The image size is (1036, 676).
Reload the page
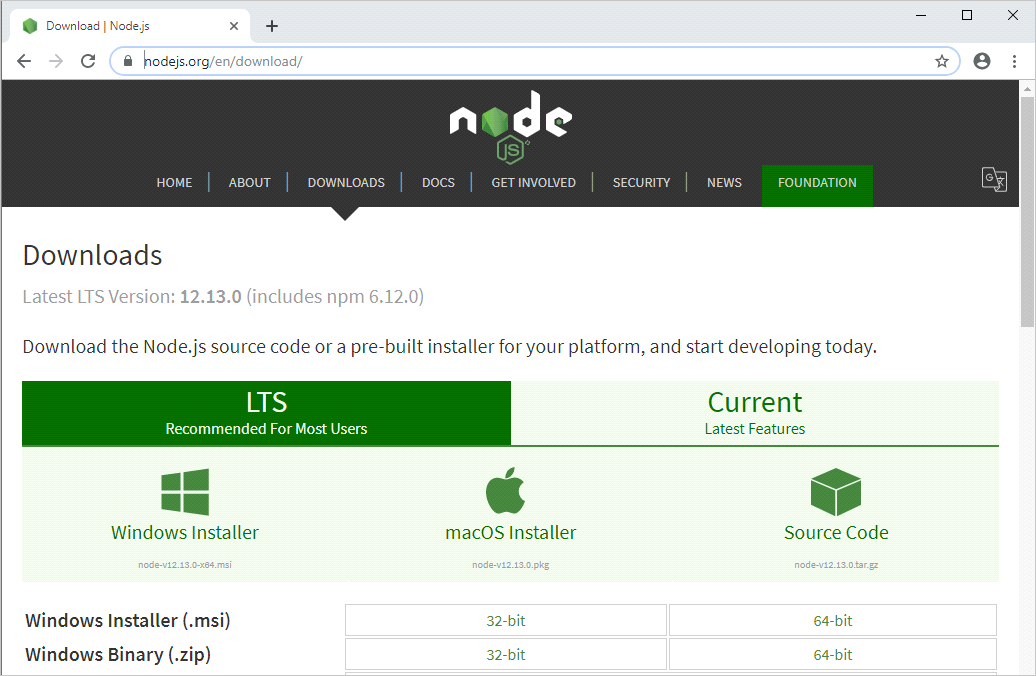87,61
